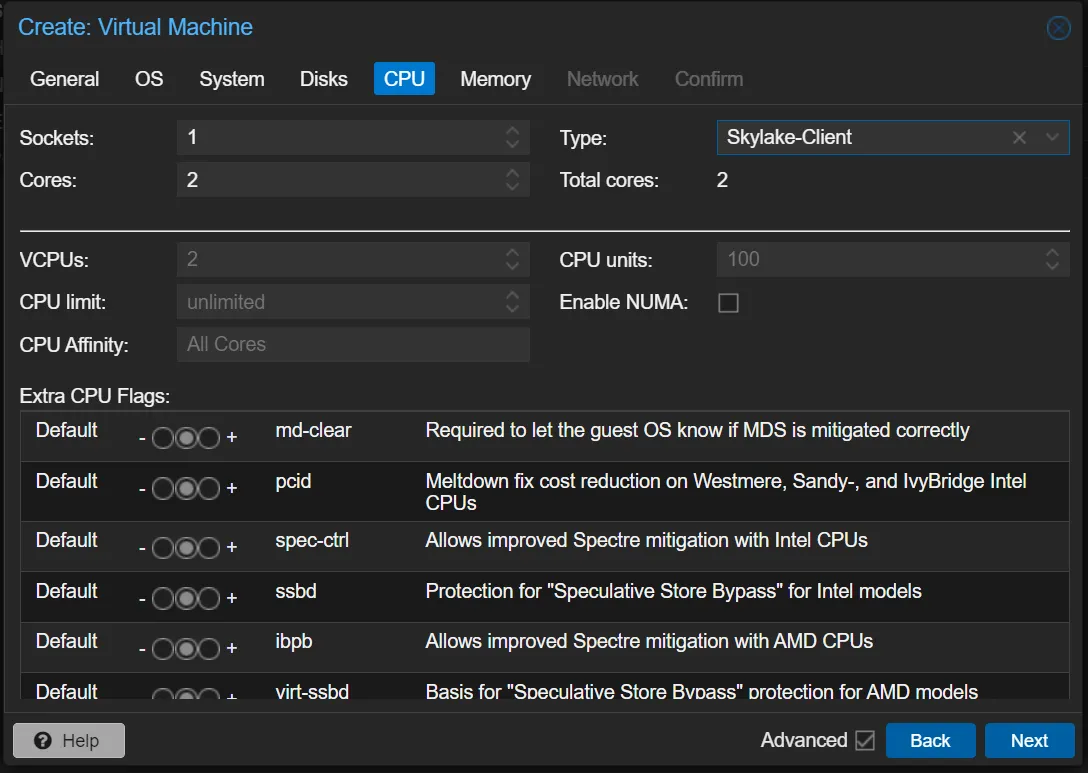The height and width of the screenshot is (773, 1088).
Task: Click the VCPUs up stepper arrow
Action: (x=512, y=253)
